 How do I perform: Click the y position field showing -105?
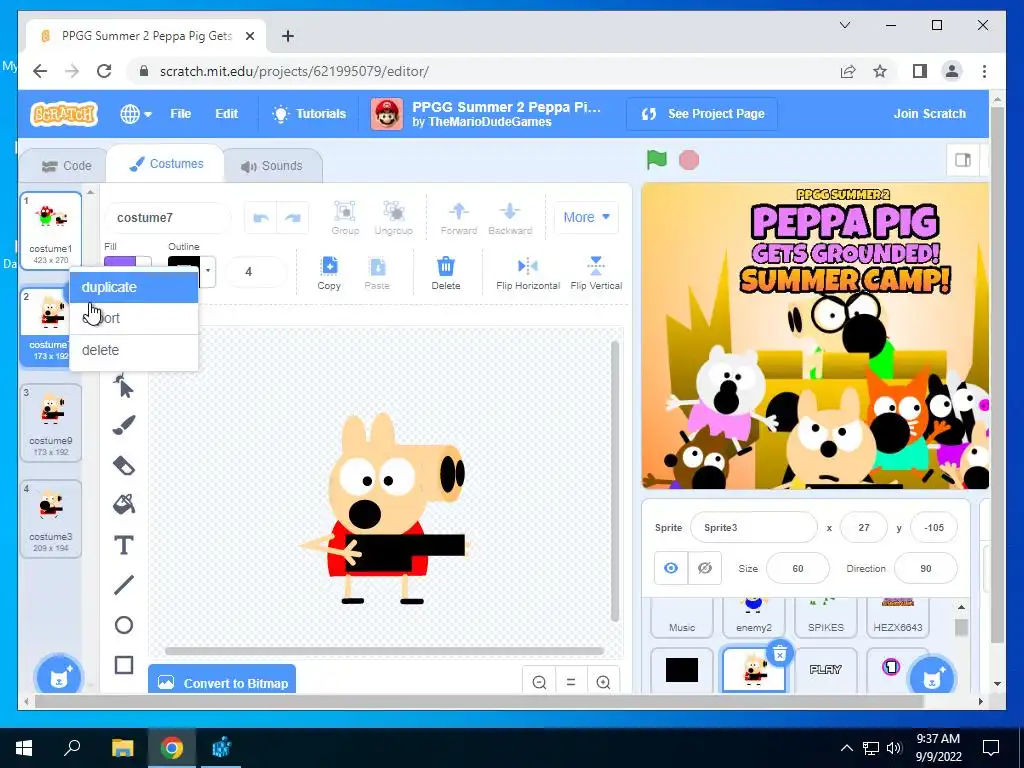click(934, 528)
